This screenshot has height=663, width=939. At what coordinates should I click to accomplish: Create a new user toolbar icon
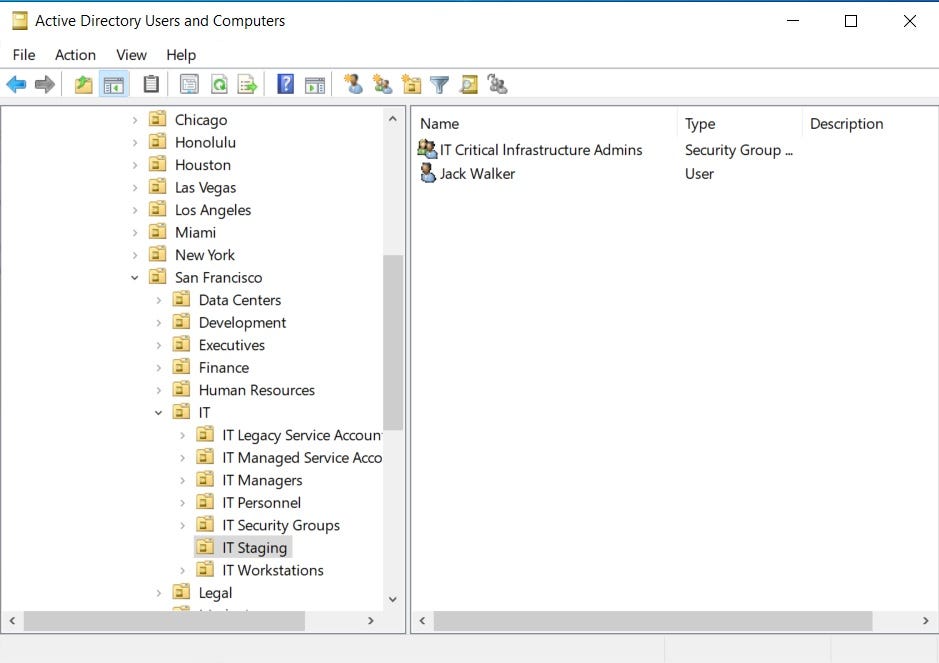[353, 84]
